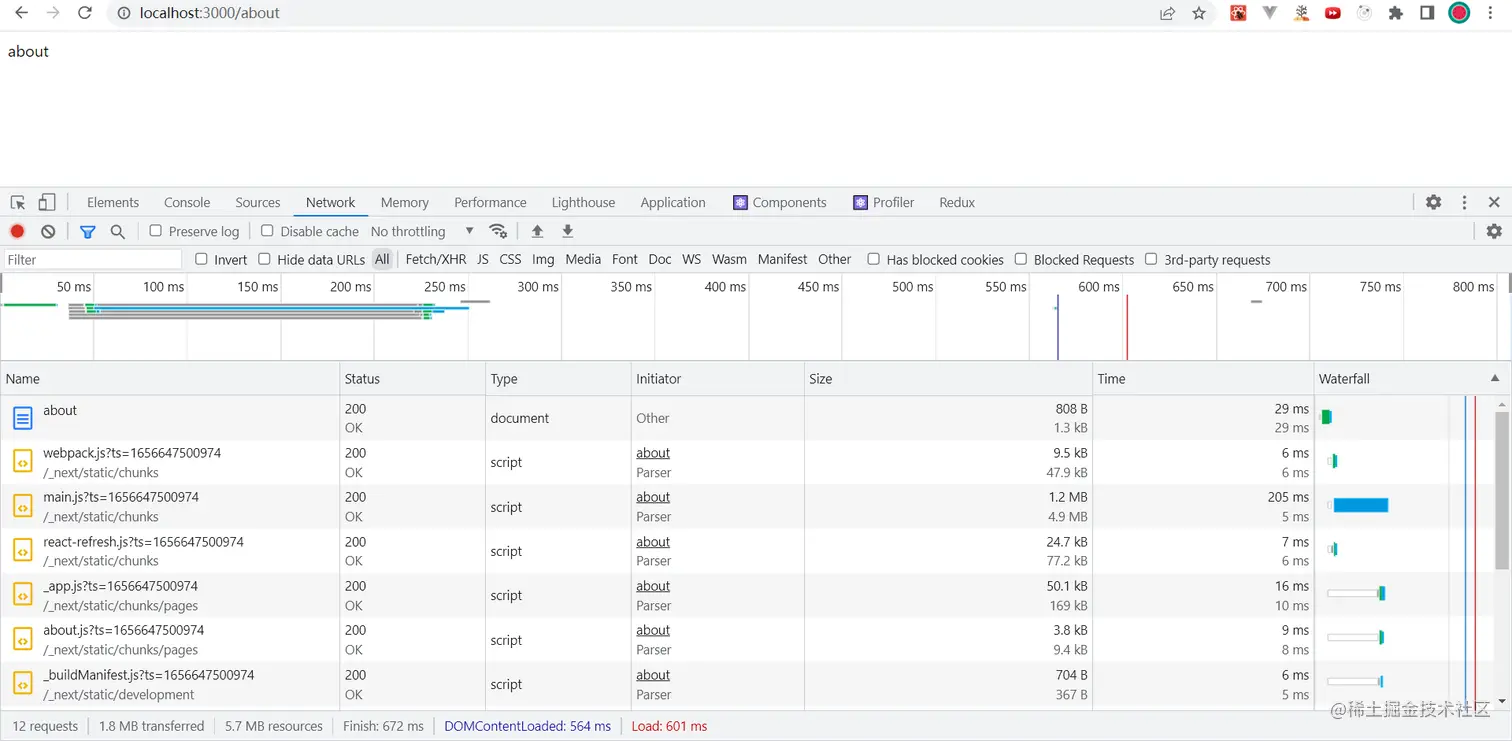Screen dimensions: 1512x741
Task: Sort requests by the Time column header
Action: click(x=1203, y=379)
